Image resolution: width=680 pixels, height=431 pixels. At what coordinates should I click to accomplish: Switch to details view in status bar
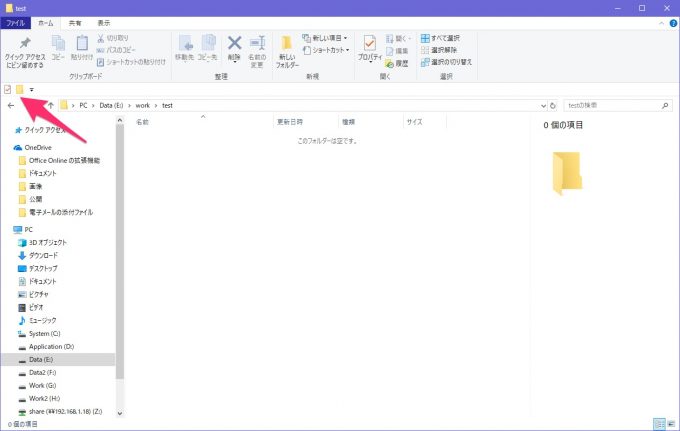pos(659,424)
